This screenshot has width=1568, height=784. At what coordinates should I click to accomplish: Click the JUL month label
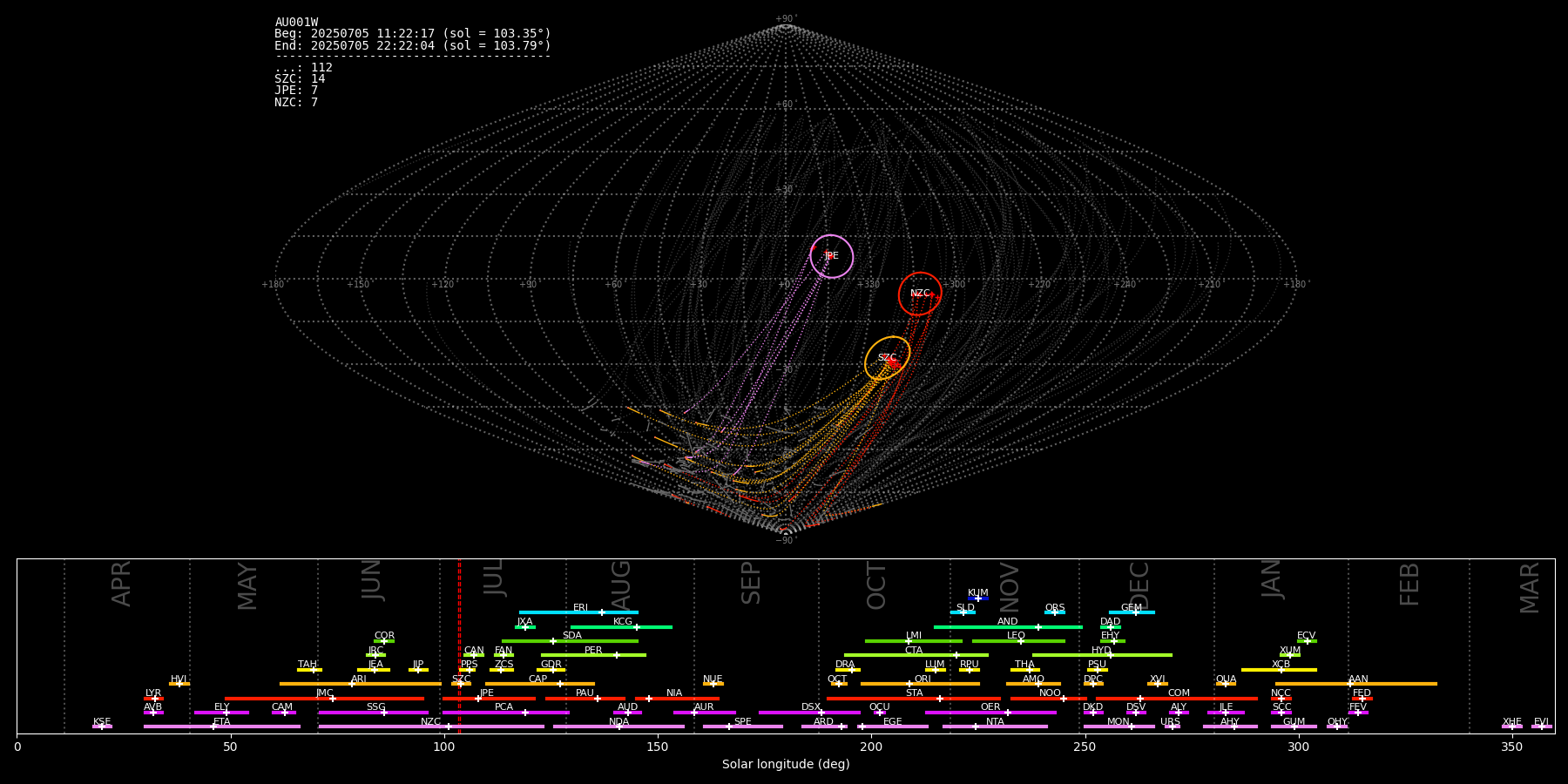pos(493,578)
